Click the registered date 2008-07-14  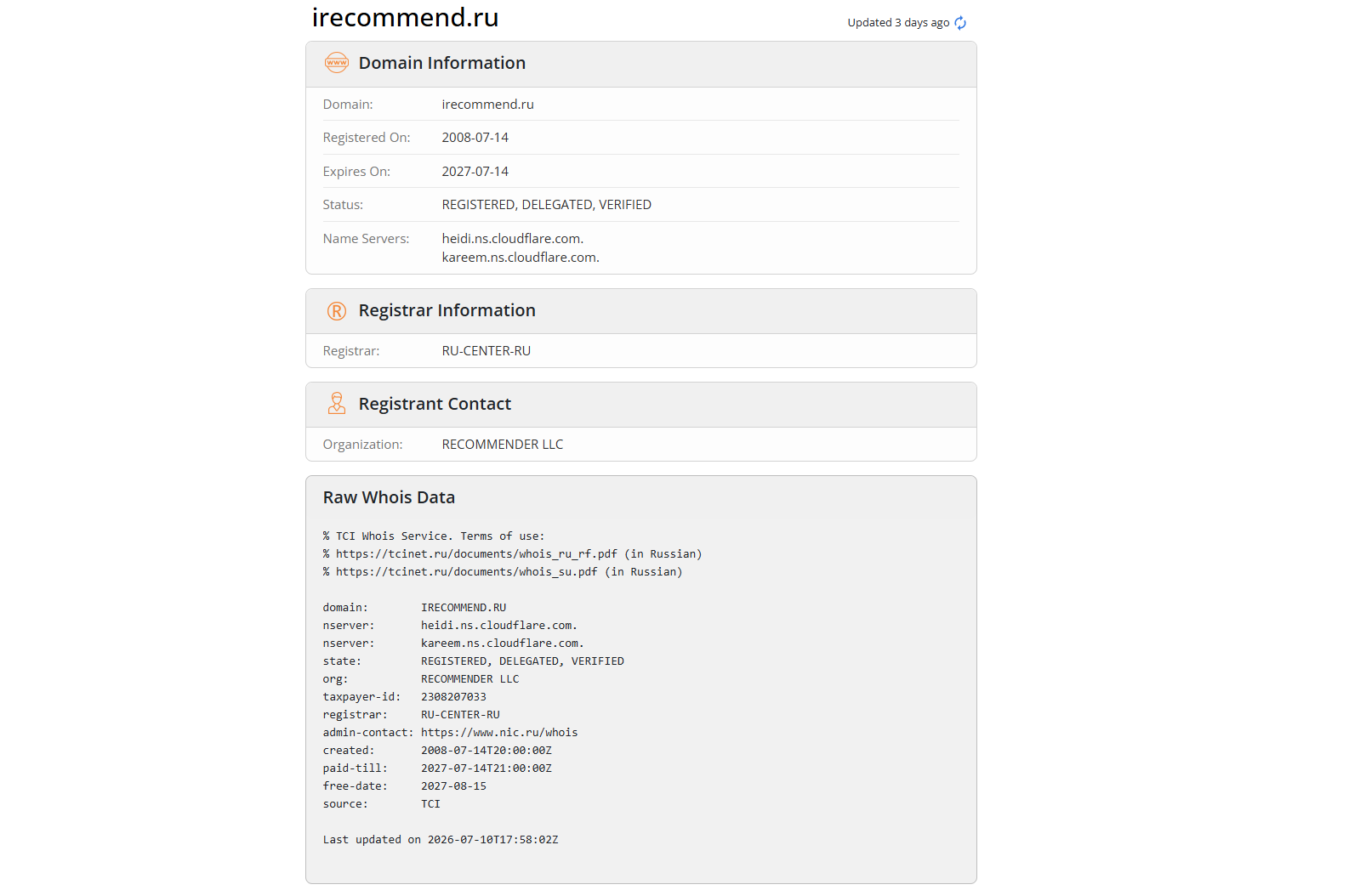click(x=475, y=138)
